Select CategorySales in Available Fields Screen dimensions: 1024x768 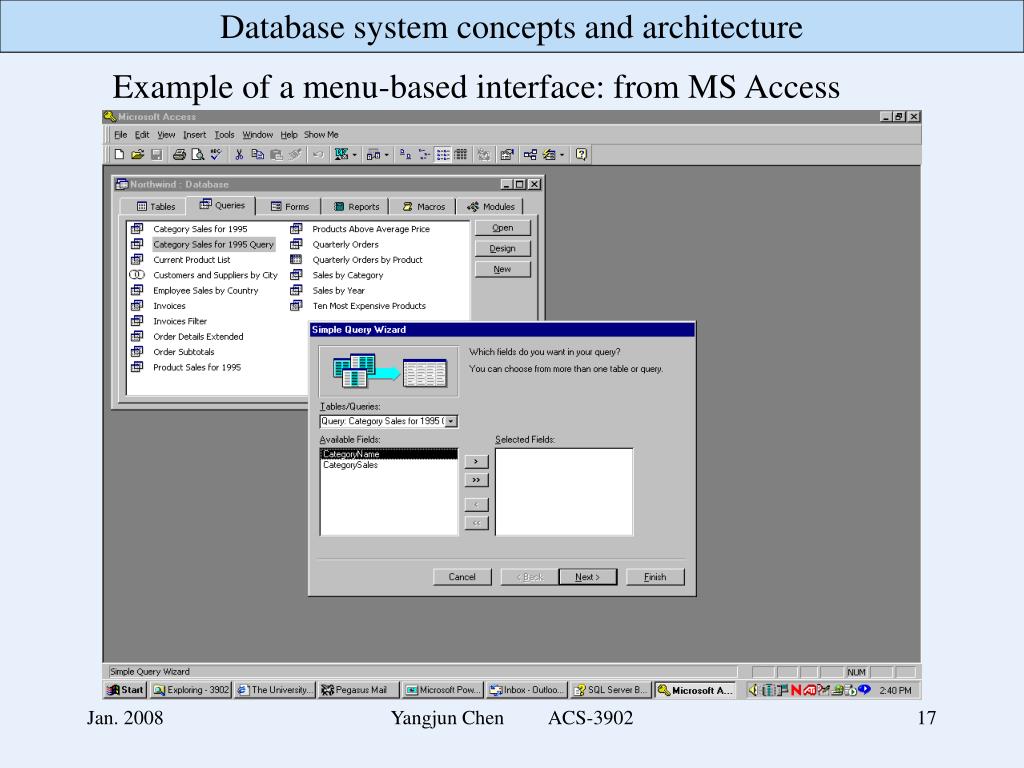click(389, 465)
